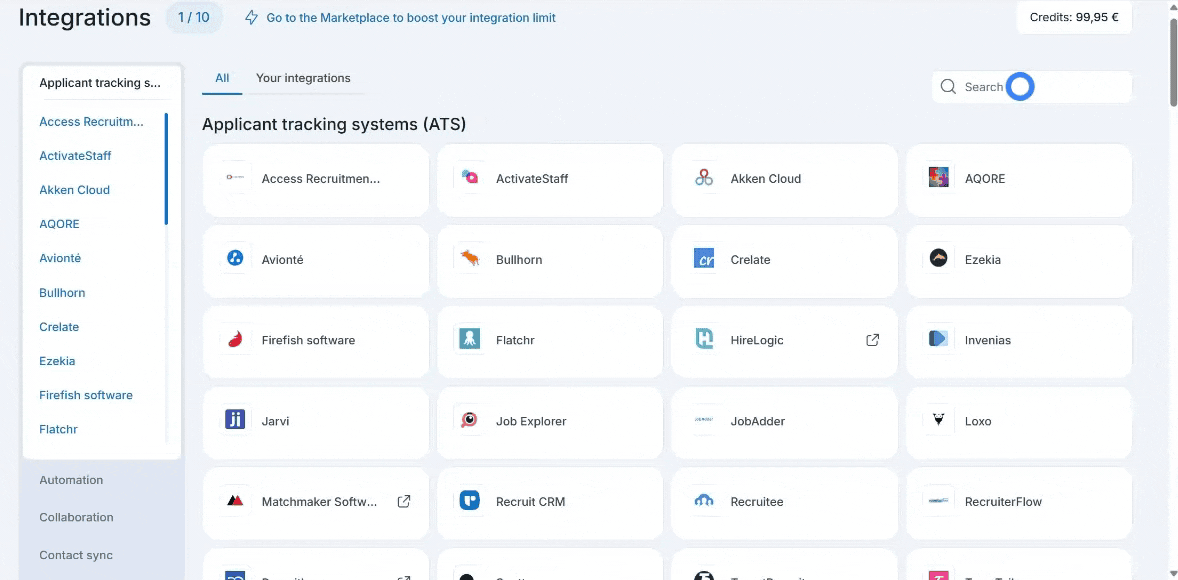Focus the Search input field

[x=1032, y=87]
